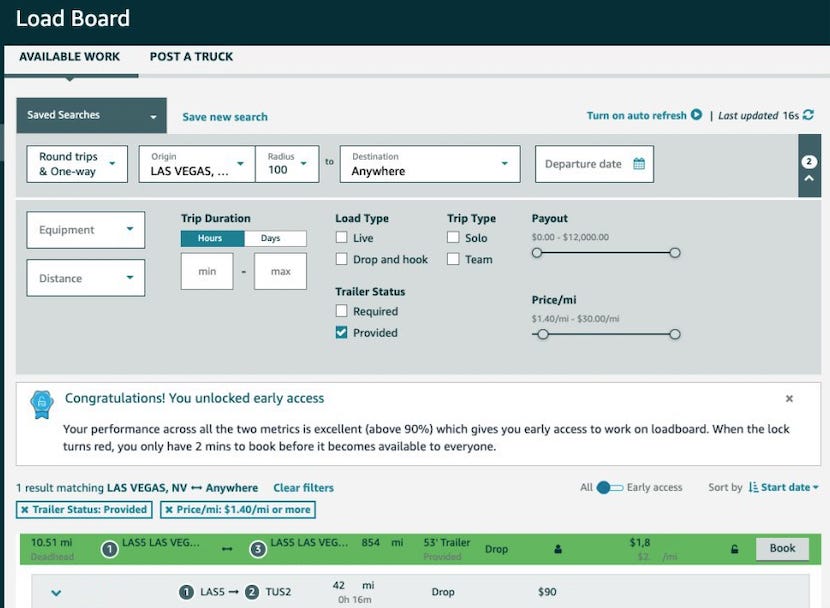
Task: Click the lock icon beside Book button
Action: coord(735,549)
